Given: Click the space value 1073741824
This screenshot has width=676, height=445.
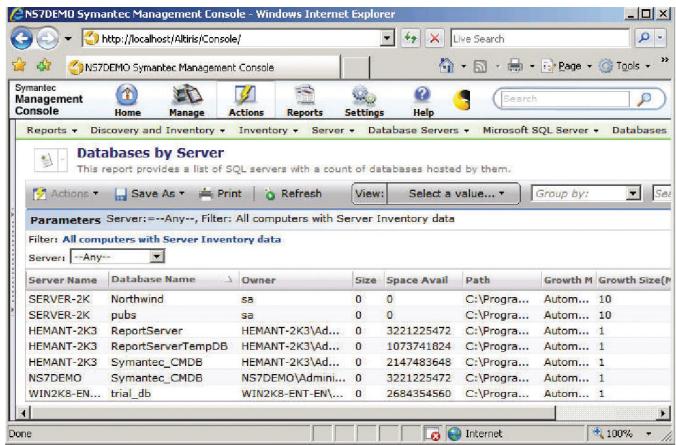Looking at the screenshot, I should 419,346.
